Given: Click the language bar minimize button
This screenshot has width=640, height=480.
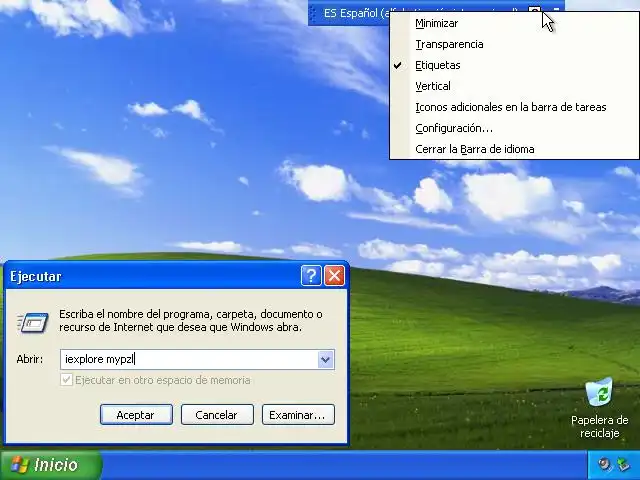Looking at the screenshot, I should click(557, 8).
